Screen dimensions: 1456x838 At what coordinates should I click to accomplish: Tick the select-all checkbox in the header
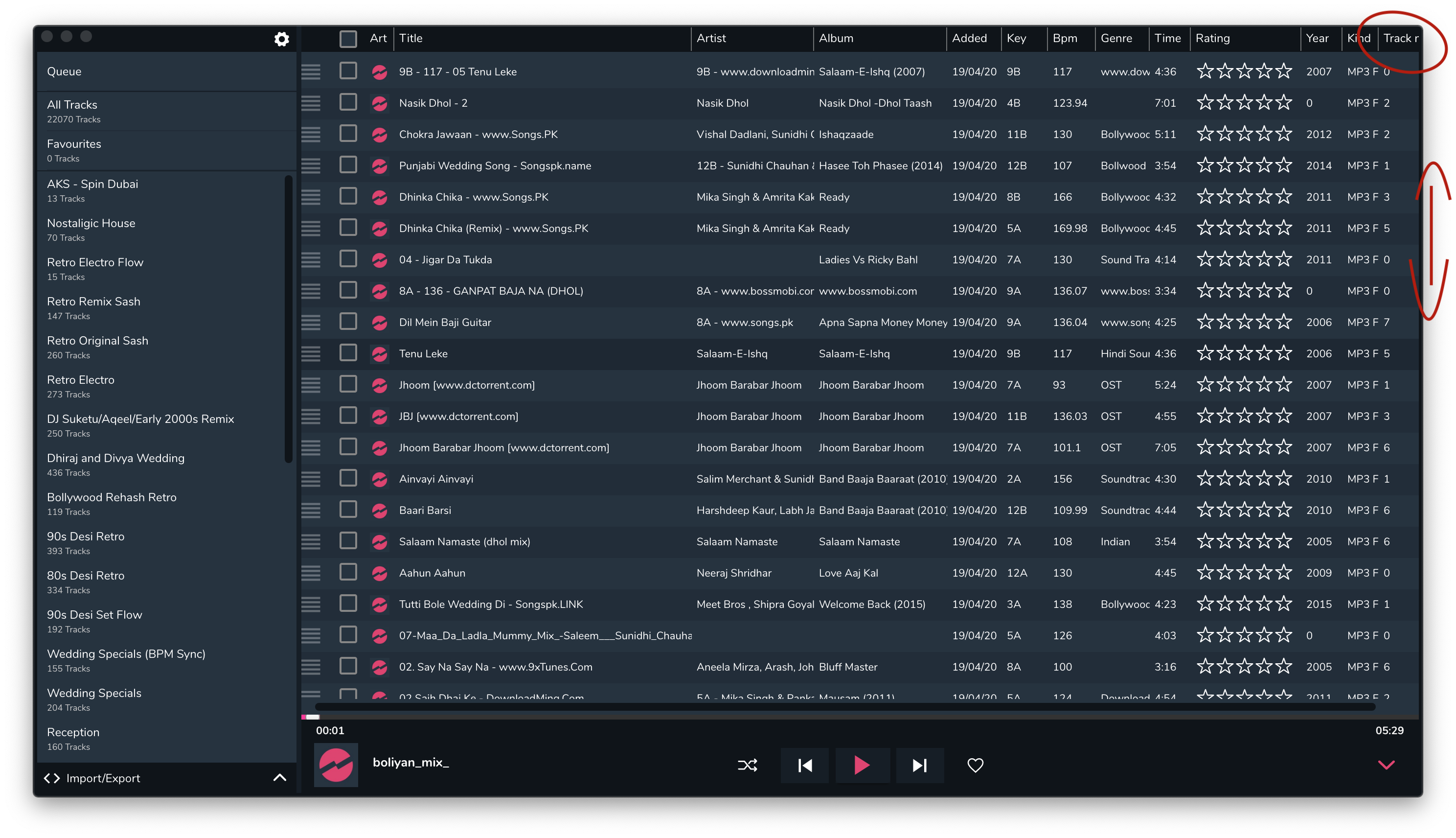pos(348,39)
